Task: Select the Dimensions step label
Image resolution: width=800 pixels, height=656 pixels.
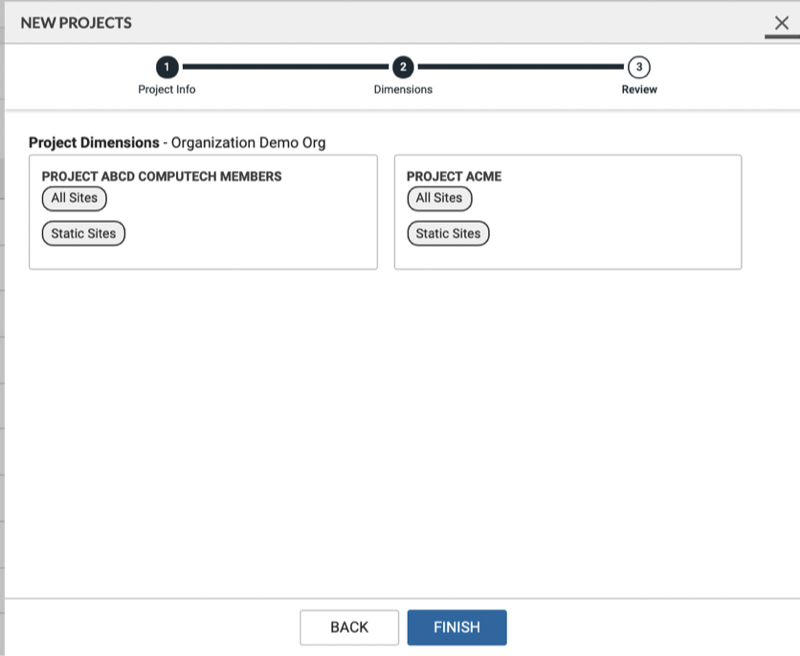Action: (x=403, y=89)
